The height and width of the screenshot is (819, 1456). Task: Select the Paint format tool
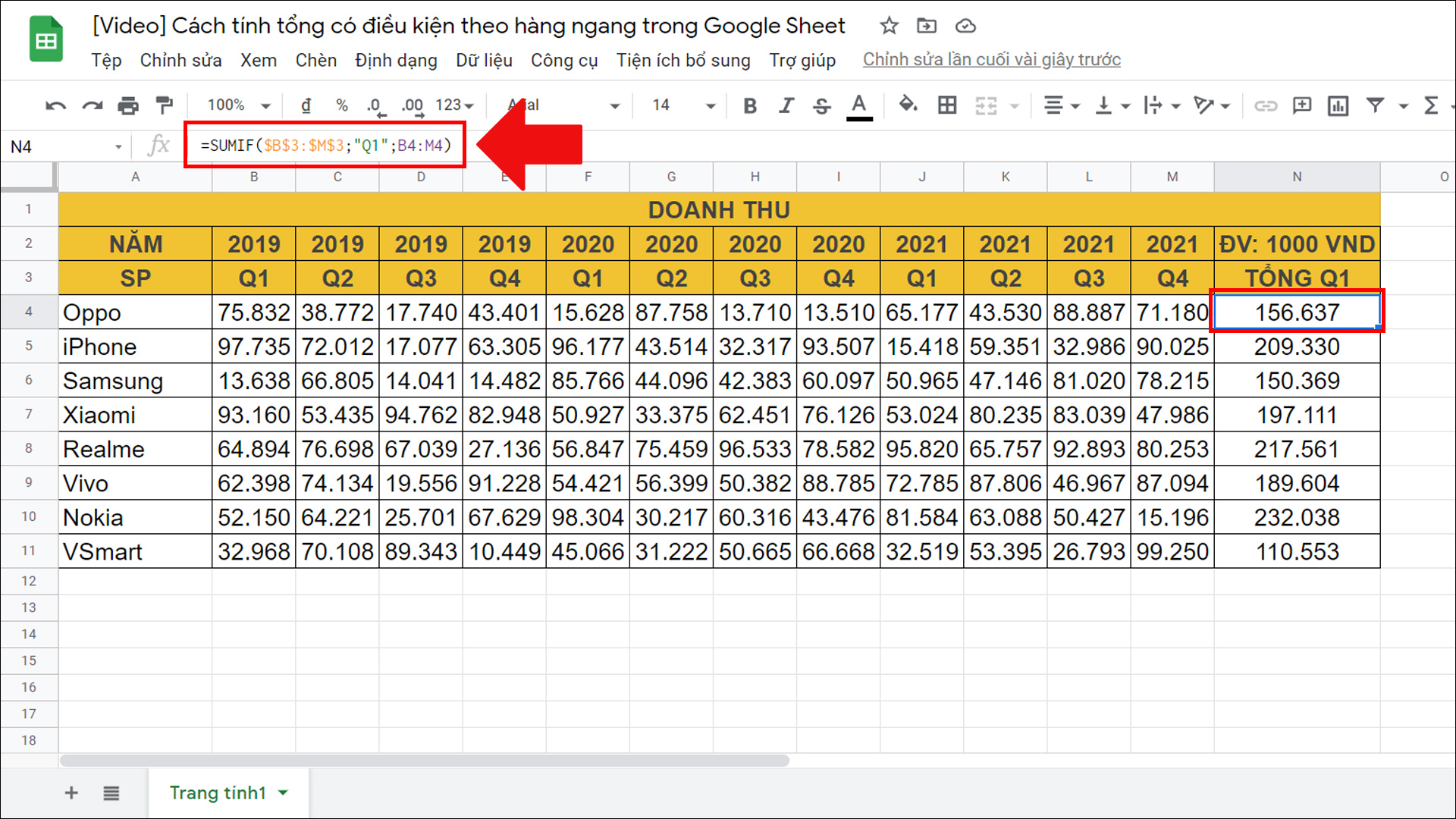coord(164,105)
